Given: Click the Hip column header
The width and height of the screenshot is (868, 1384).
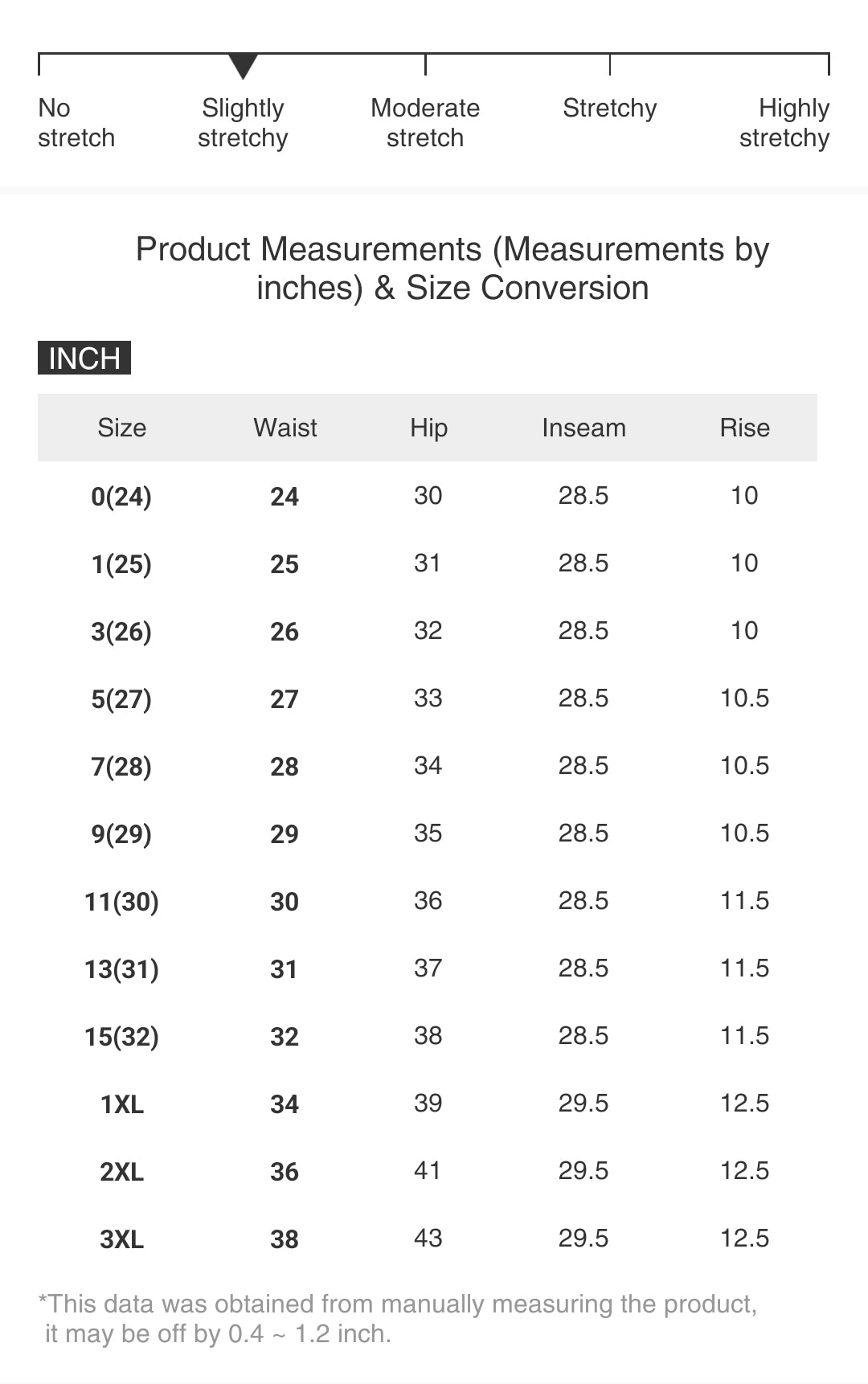Looking at the screenshot, I should (x=428, y=428).
